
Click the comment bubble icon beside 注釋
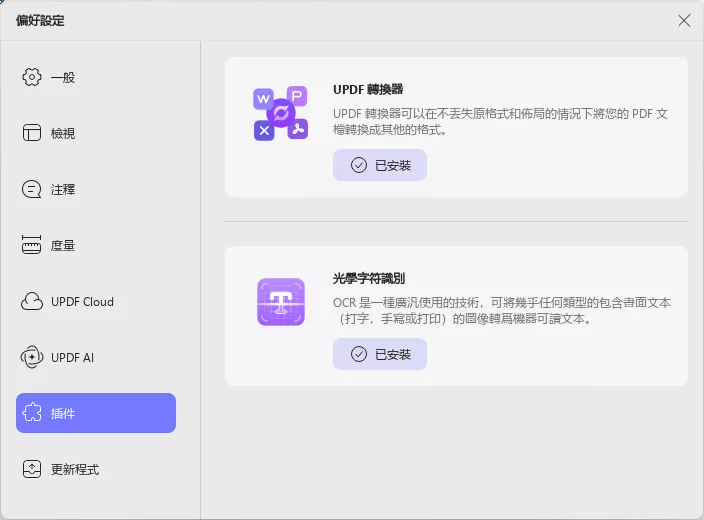tap(31, 189)
